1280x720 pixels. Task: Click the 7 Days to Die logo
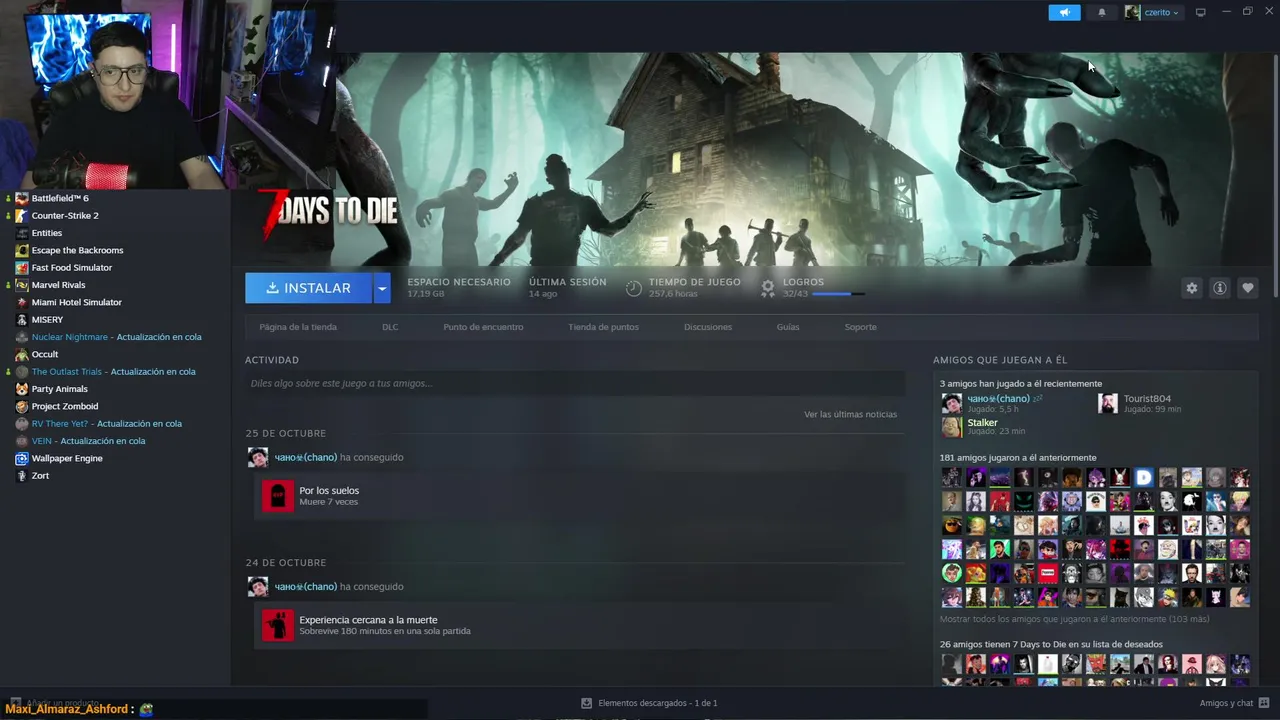[x=327, y=214]
